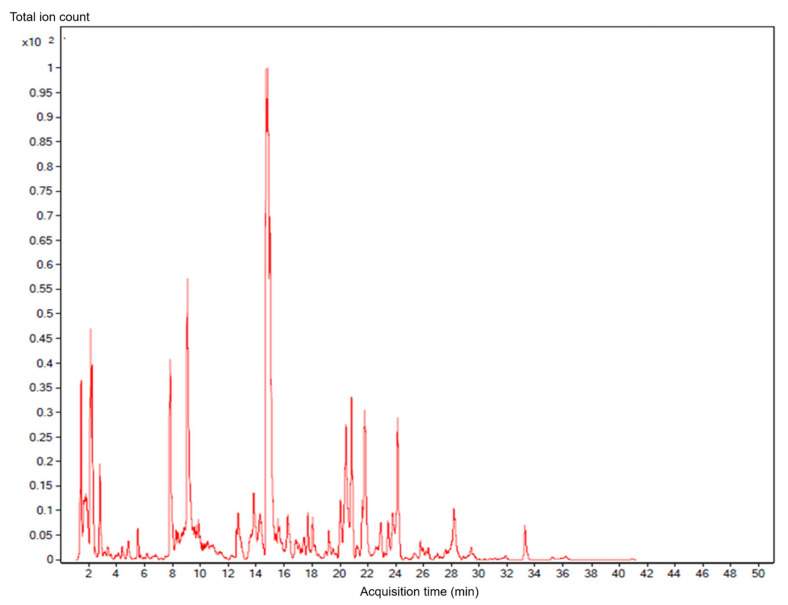Pick the tallest peak near 15 minutes
This screenshot has height=605, width=788.
267,69
